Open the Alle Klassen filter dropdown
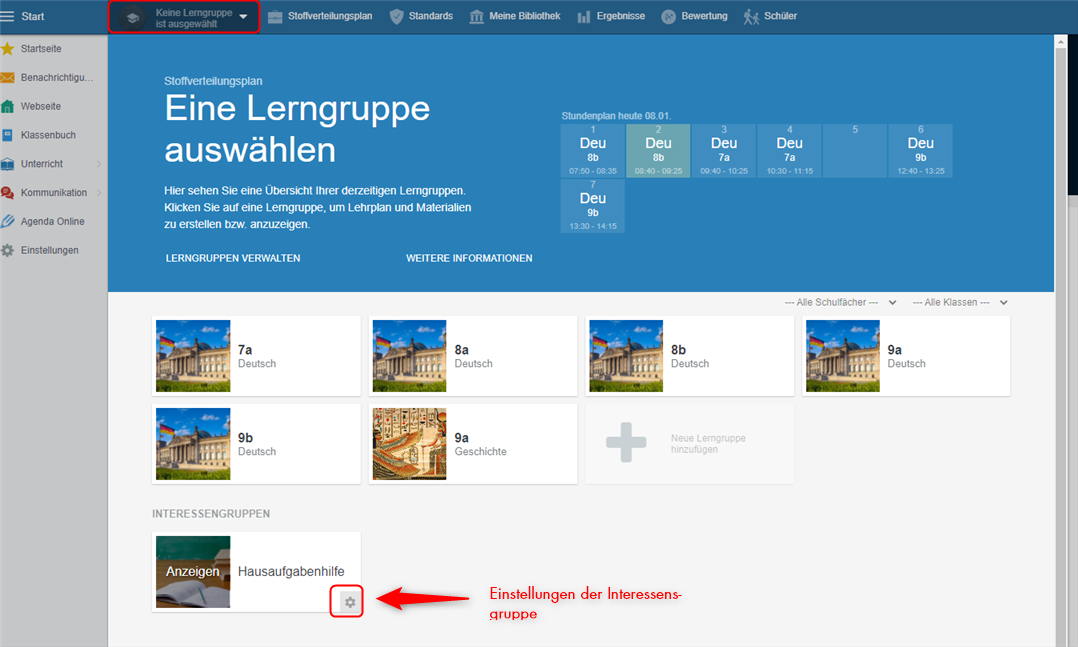Viewport: 1078px width, 647px height. pyautogui.click(x=959, y=302)
